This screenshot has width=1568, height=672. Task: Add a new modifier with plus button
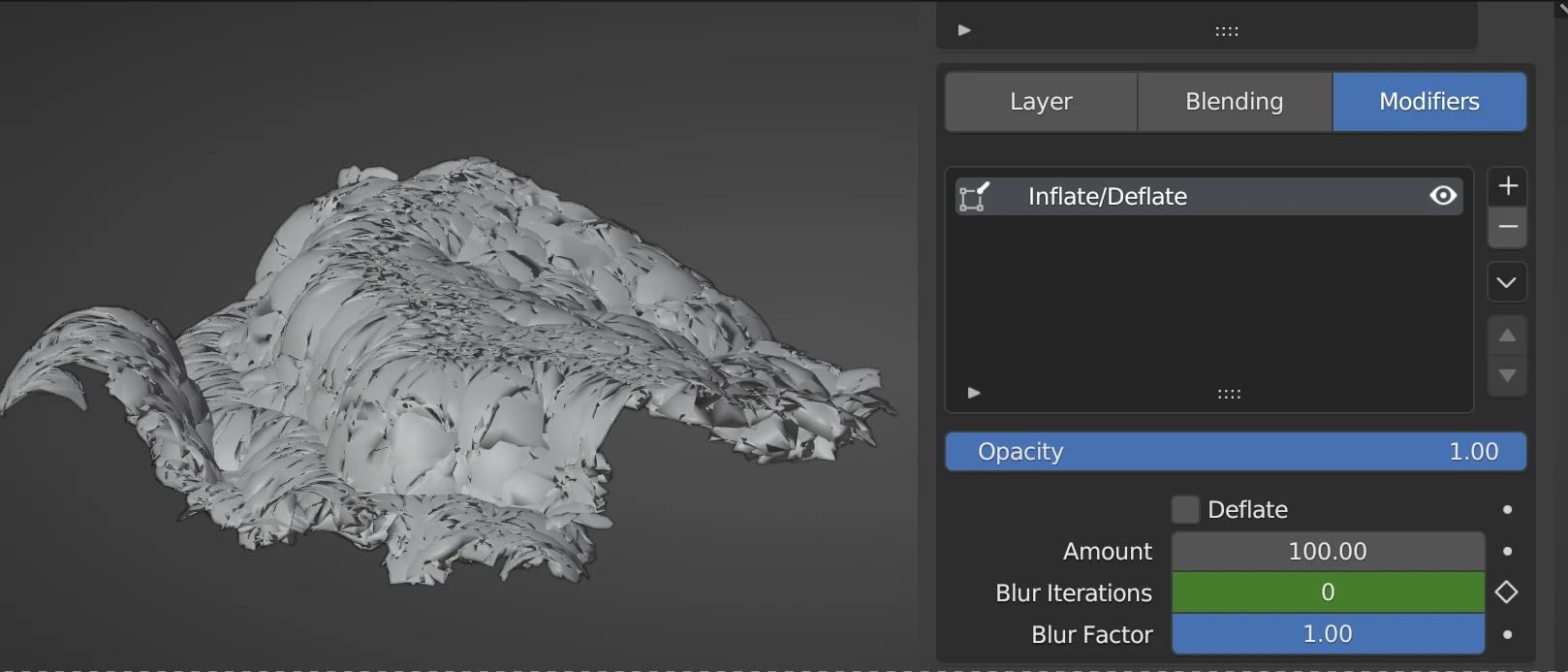pos(1507,186)
